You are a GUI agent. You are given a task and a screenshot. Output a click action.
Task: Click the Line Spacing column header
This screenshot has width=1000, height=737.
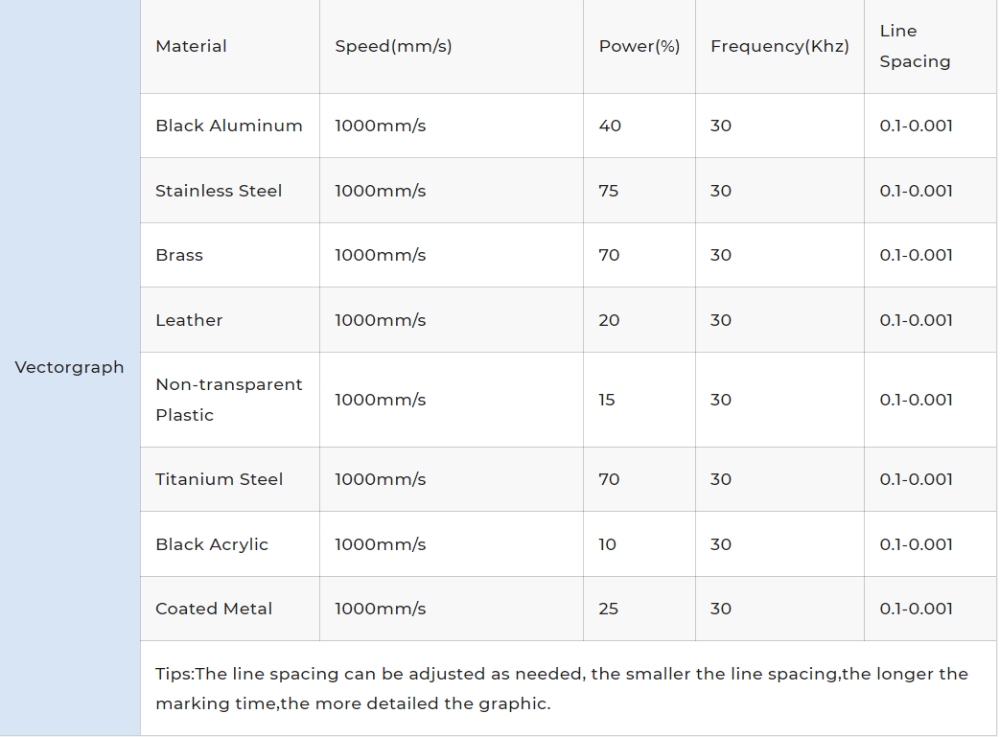click(914, 47)
